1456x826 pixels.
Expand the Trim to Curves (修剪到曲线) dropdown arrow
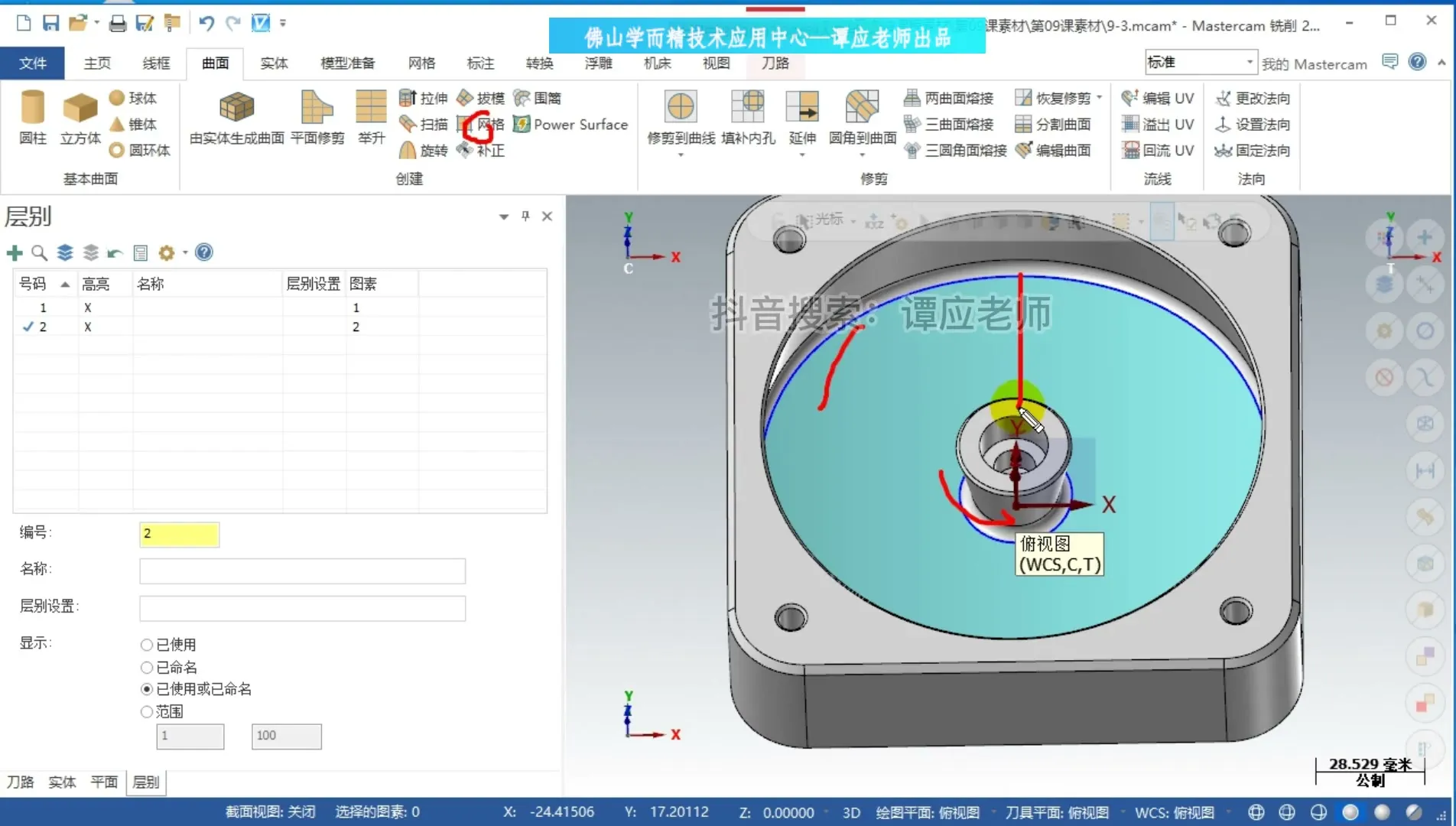[680, 155]
